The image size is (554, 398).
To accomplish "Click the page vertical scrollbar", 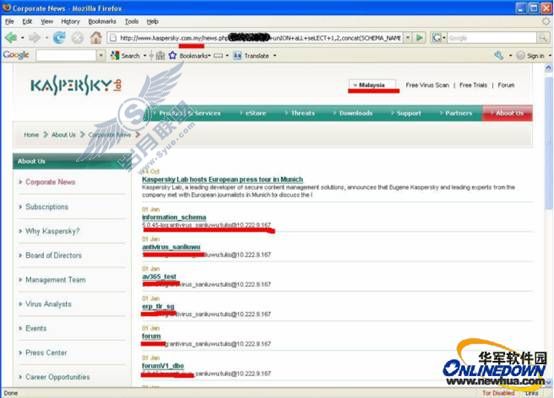I will point(548,226).
